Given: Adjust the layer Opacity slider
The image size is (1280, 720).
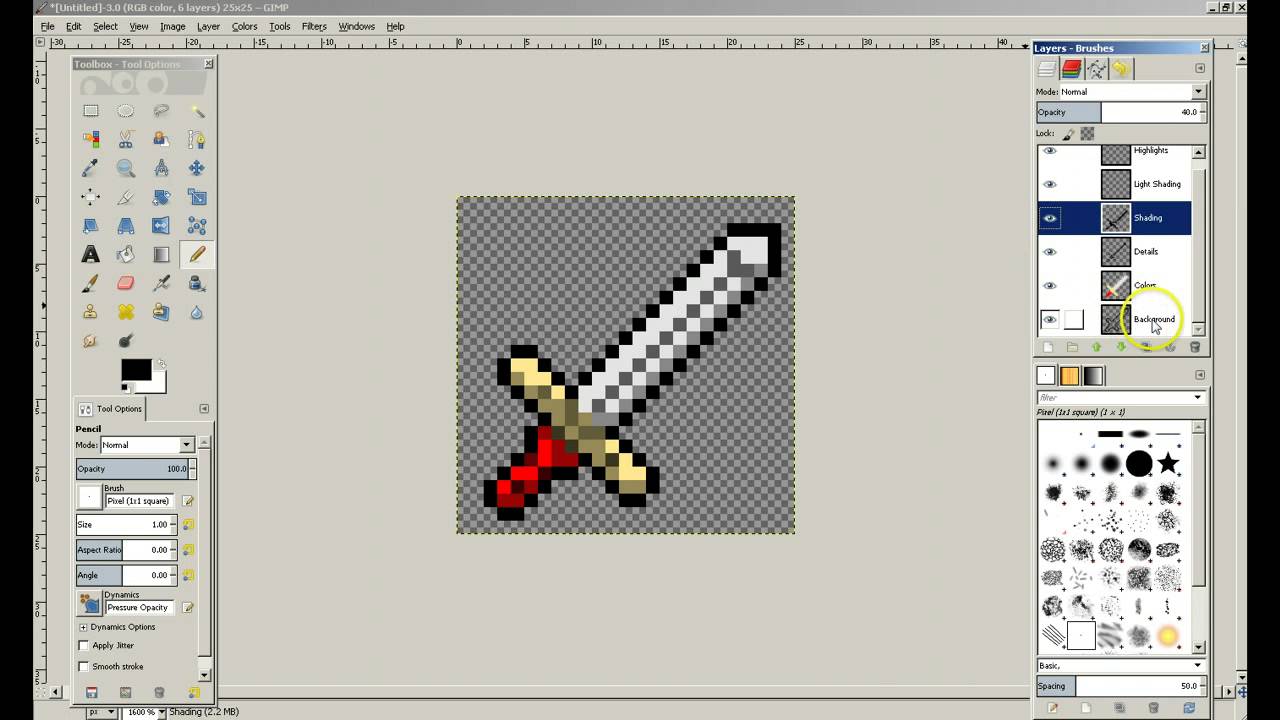Looking at the screenshot, I should [x=1120, y=112].
